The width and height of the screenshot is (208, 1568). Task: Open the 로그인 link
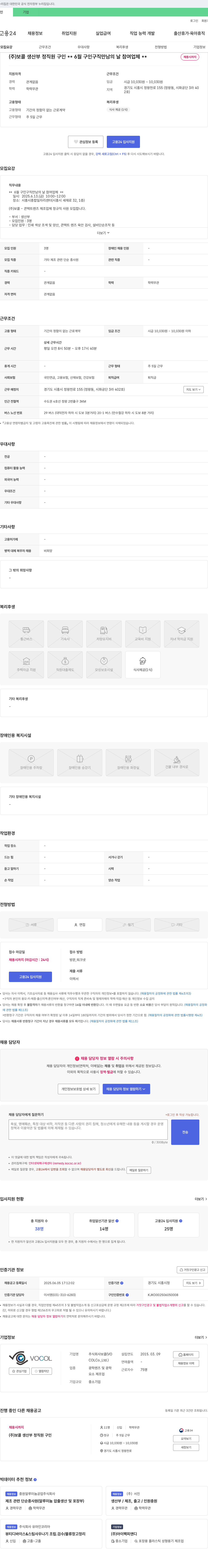[x=193, y=21]
